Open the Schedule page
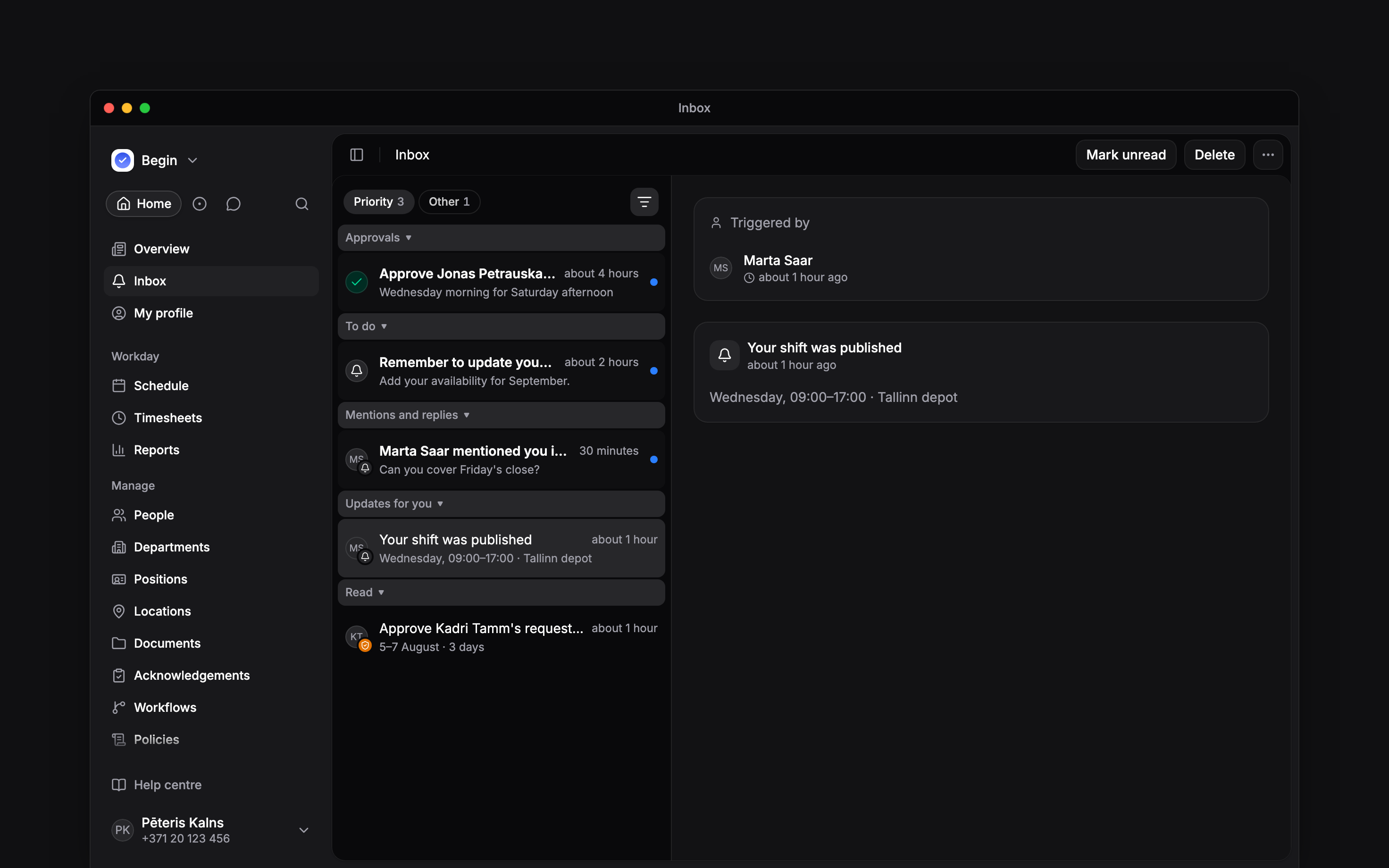Image resolution: width=1389 pixels, height=868 pixels. click(x=210, y=386)
